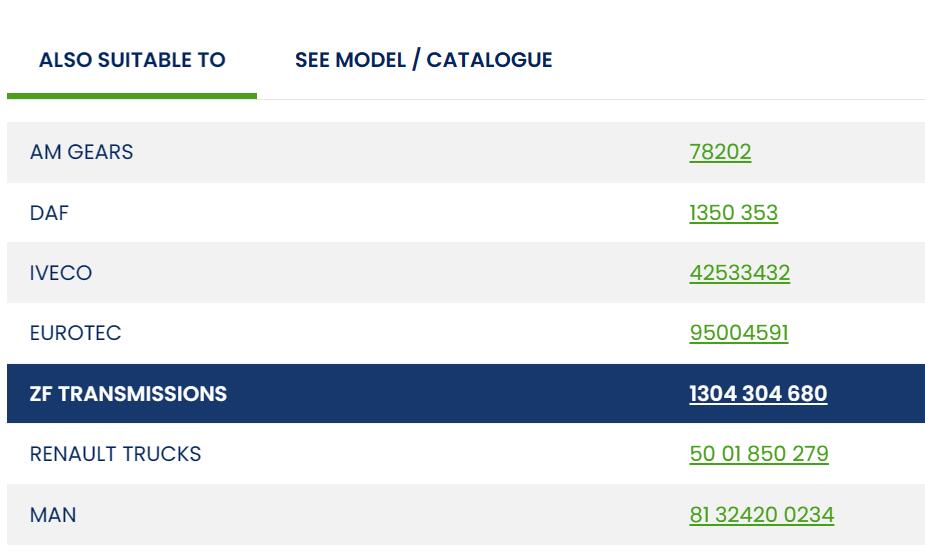Select the RENAULT TRUCKS brand name
Viewport: 925px width, 554px height.
(115, 454)
